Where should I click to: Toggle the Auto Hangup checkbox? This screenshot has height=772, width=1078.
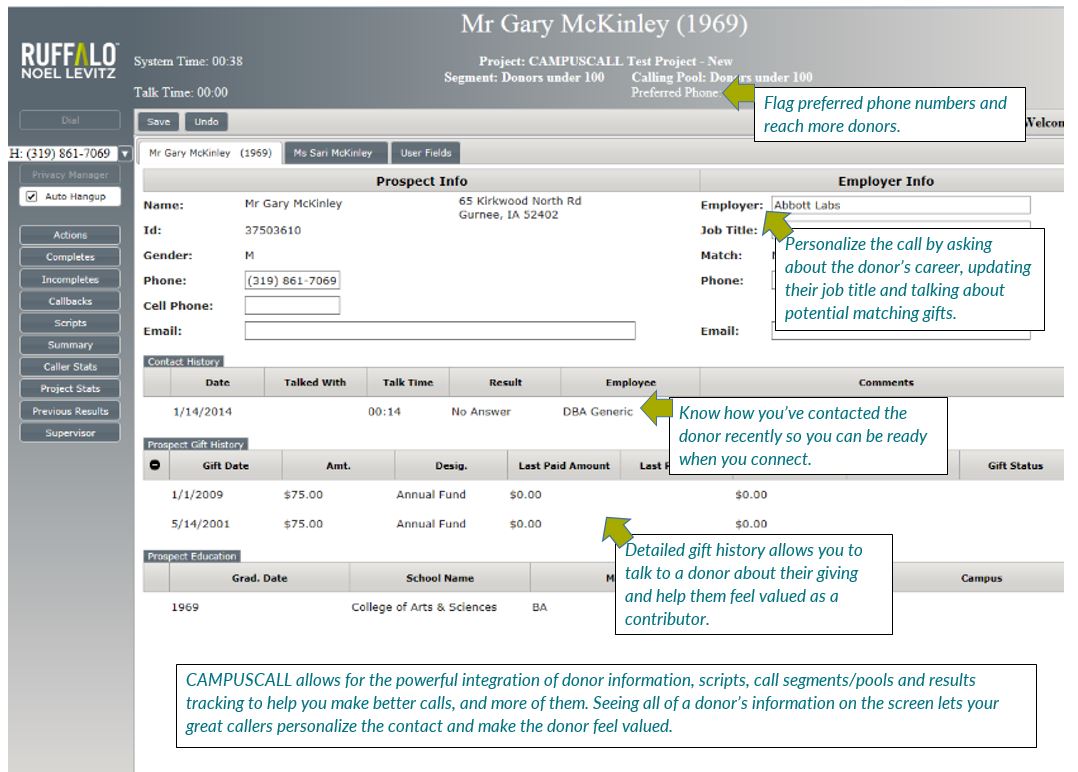[x=32, y=197]
